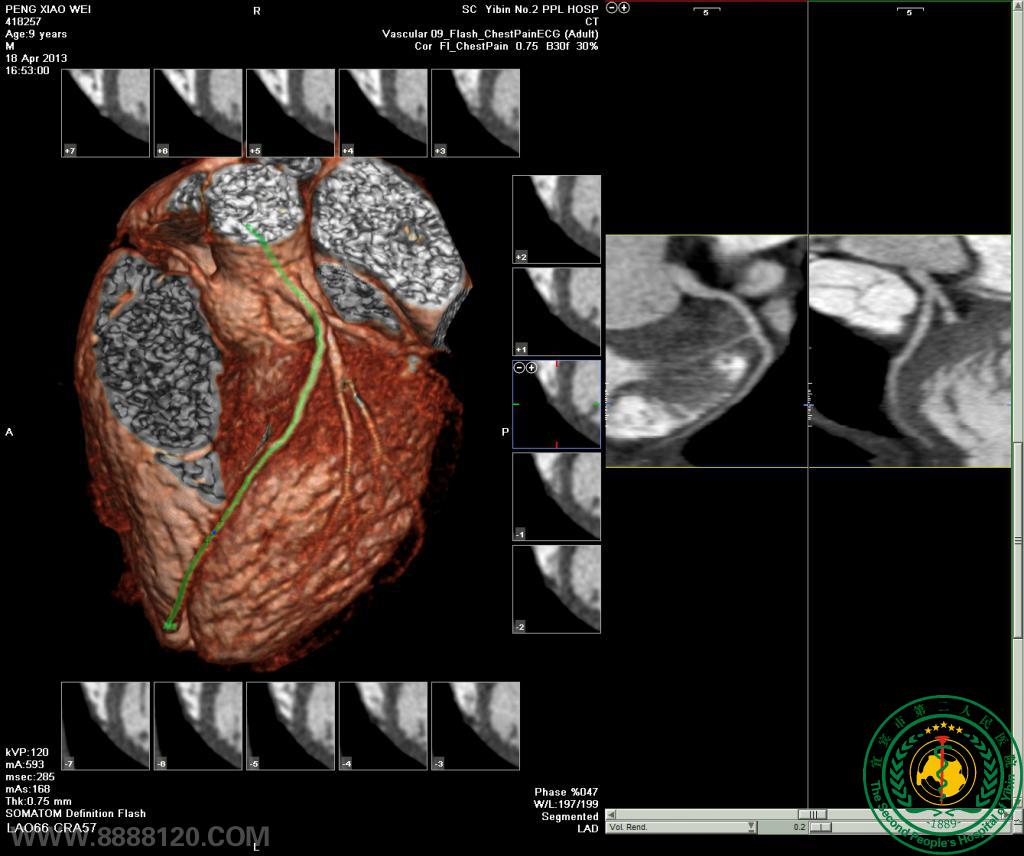Screen dimensions: 1024x856
Task: Click zoom in icon above curved view
Action: 624,7
